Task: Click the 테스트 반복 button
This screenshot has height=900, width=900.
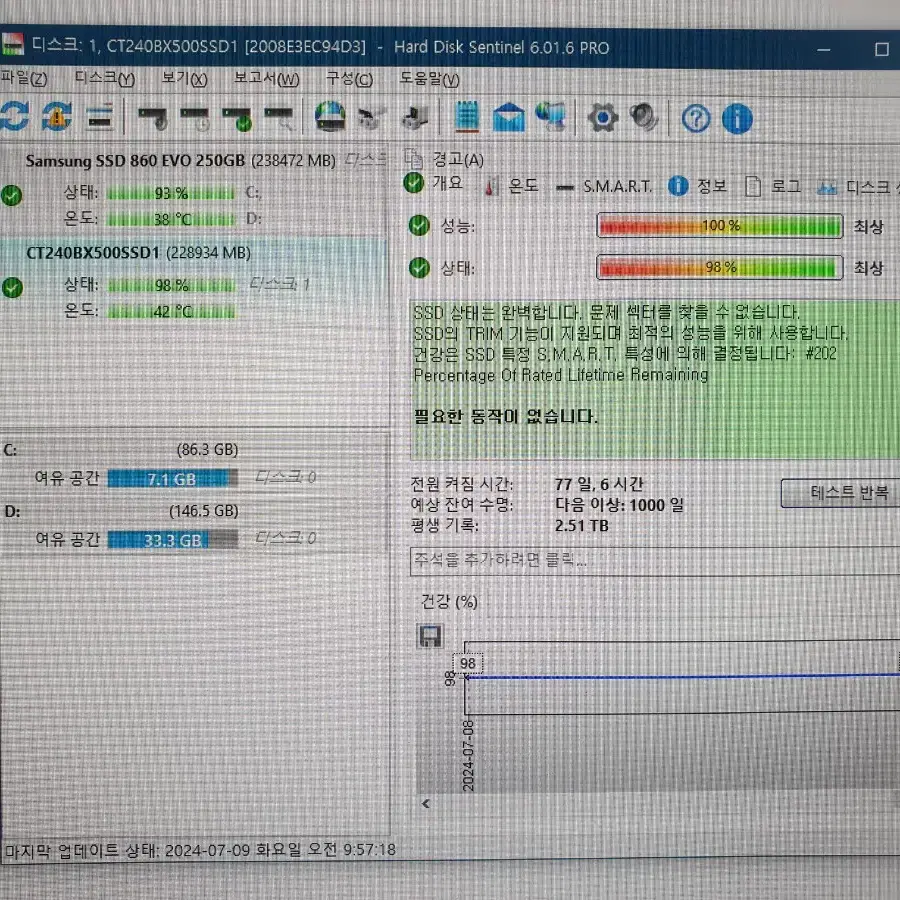Action: point(840,493)
